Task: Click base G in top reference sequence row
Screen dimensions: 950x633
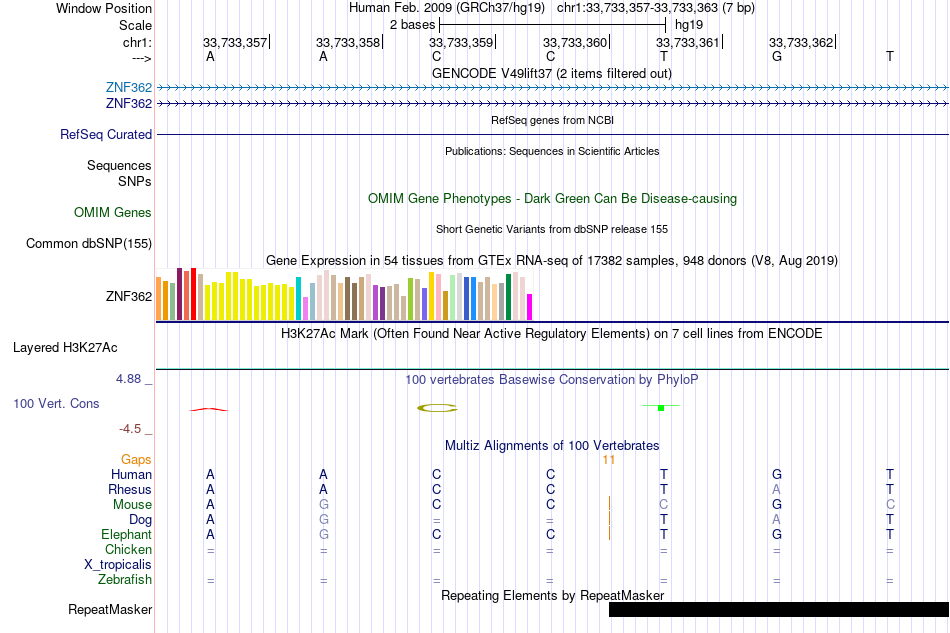Action: [x=777, y=56]
